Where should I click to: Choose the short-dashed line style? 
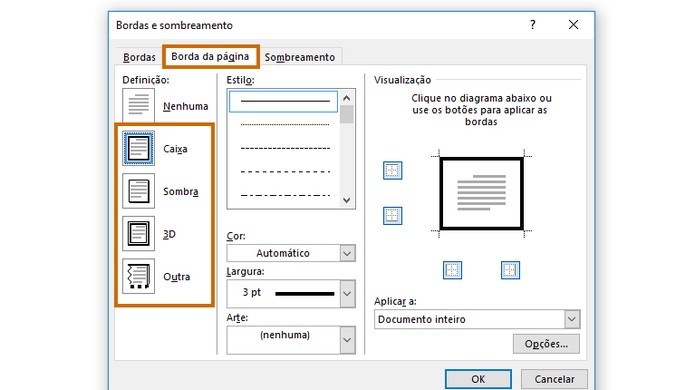285,148
